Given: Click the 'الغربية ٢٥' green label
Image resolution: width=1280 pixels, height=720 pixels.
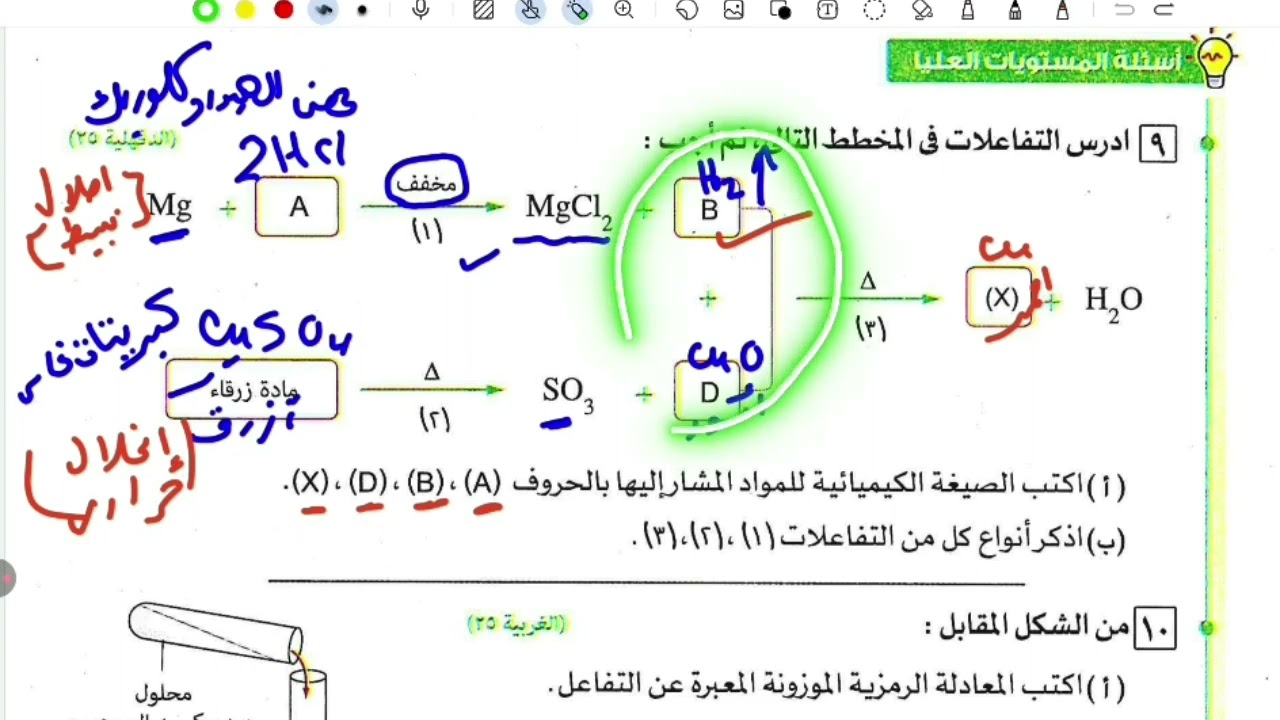Looking at the screenshot, I should 516,624.
